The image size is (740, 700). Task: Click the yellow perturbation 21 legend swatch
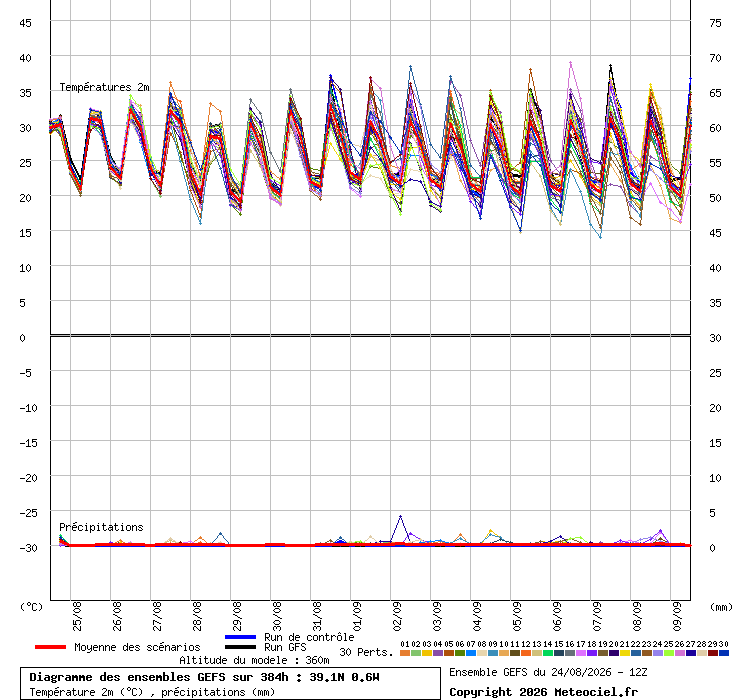pos(624,653)
